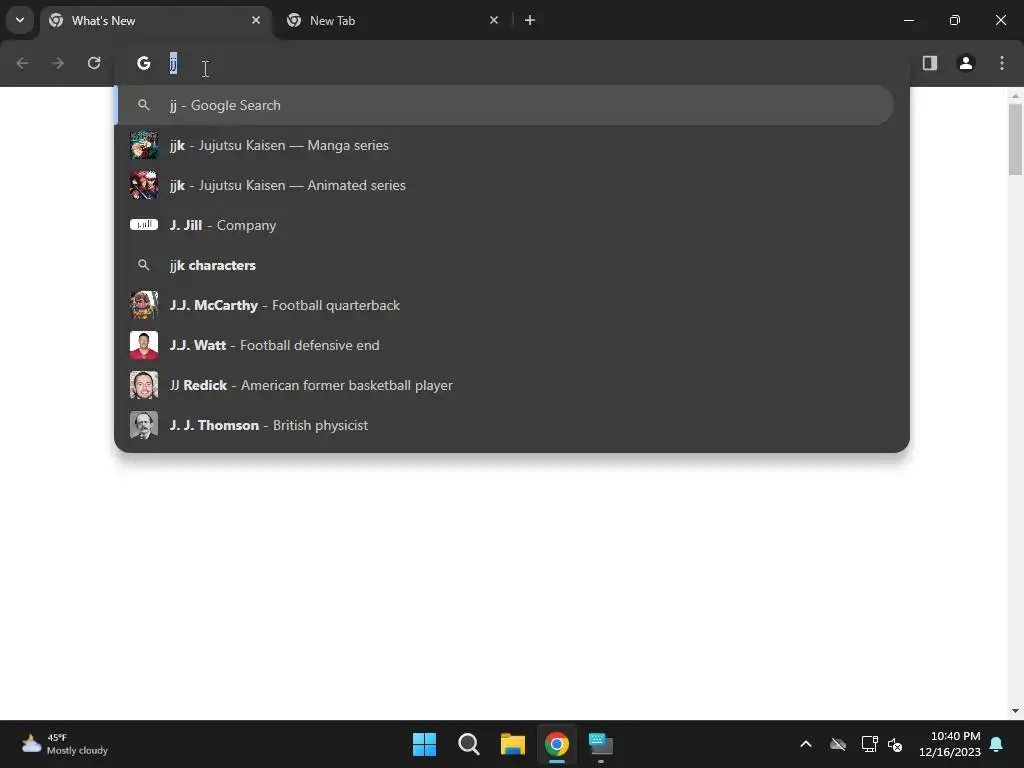This screenshot has width=1024, height=768.
Task: Open the notifications bell icon
Action: (997, 744)
